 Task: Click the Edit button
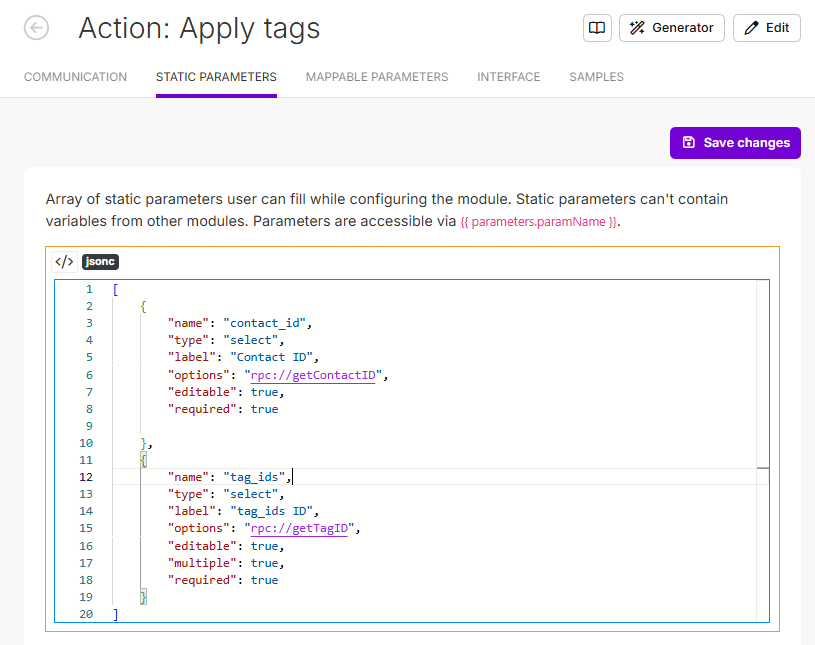(x=767, y=28)
